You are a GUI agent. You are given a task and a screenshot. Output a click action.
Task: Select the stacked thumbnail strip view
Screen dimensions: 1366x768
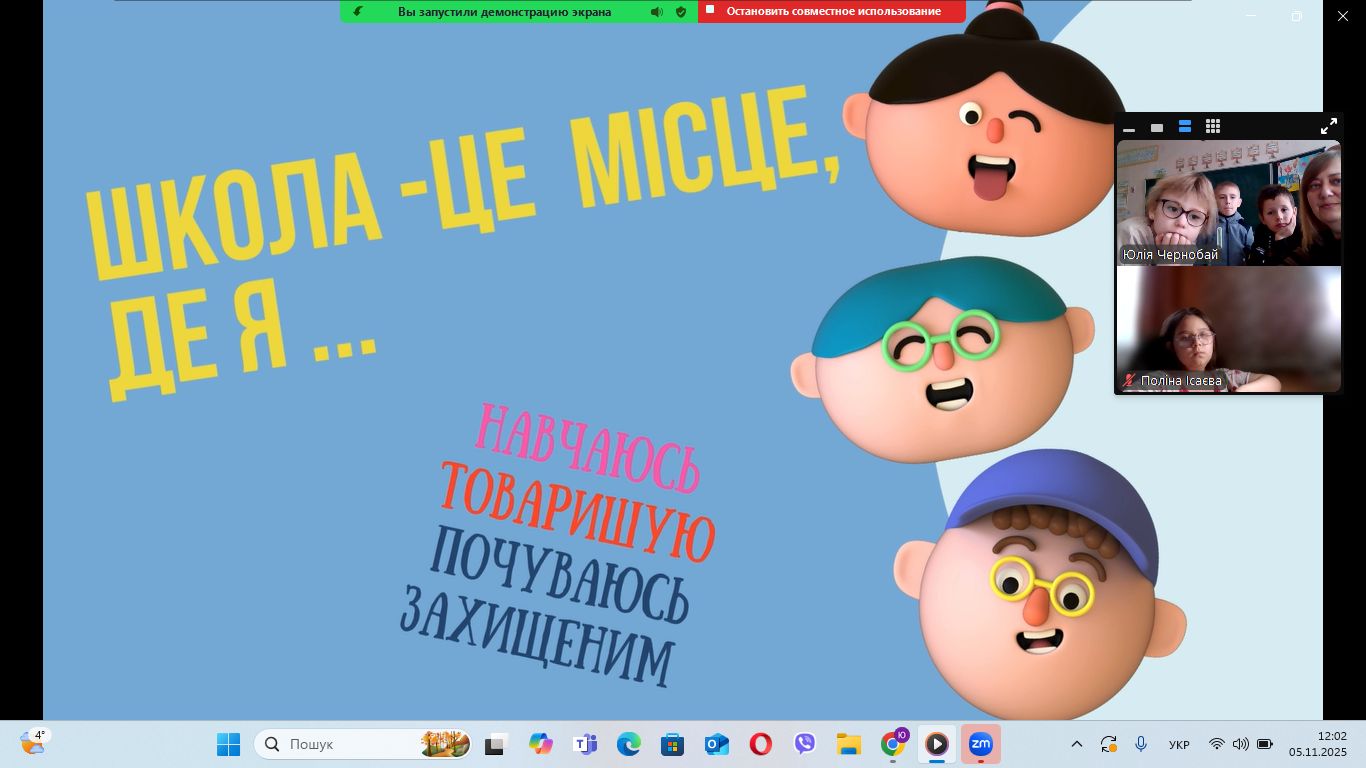point(1185,127)
